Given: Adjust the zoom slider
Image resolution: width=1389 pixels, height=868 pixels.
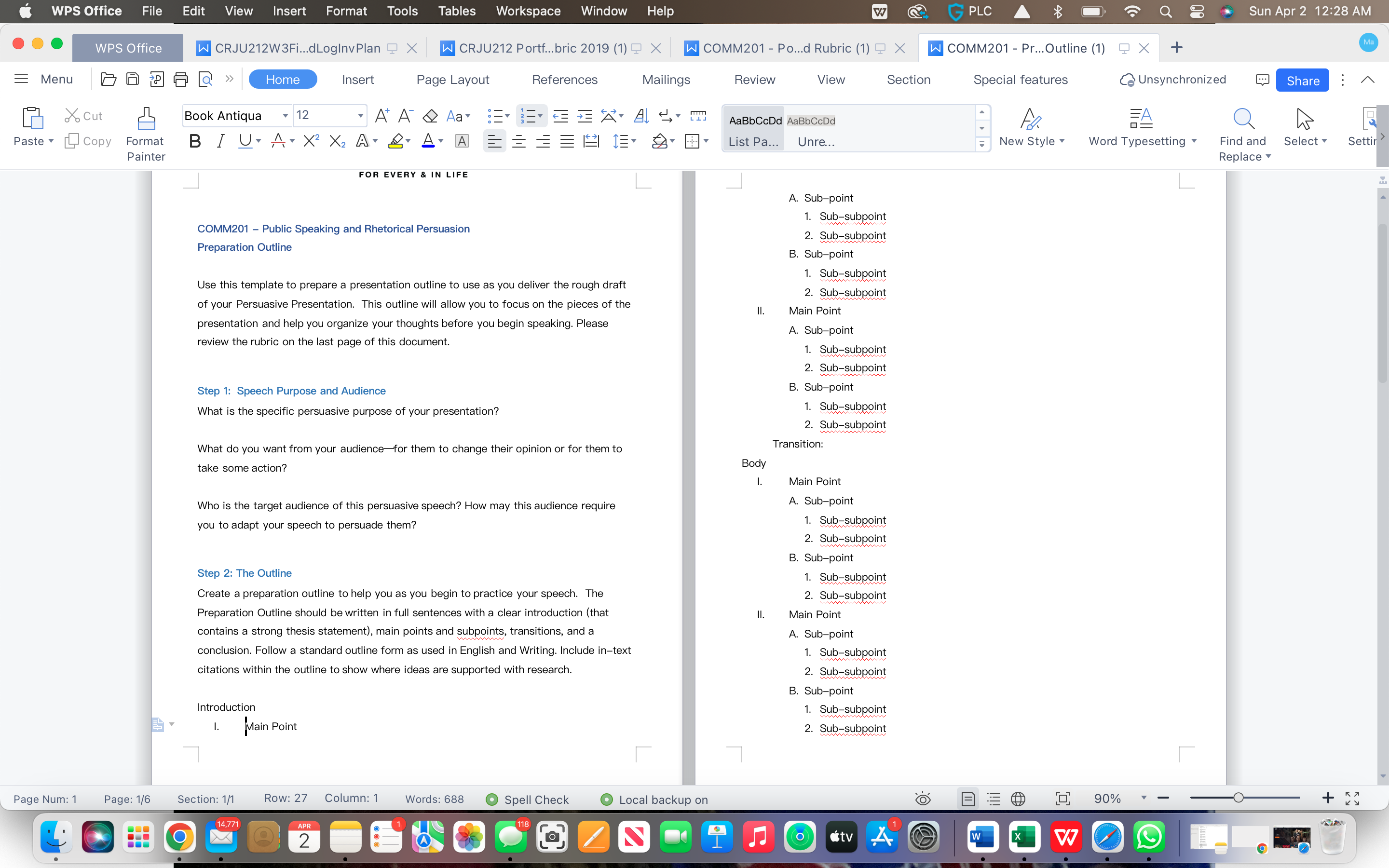Looking at the screenshot, I should [1238, 798].
